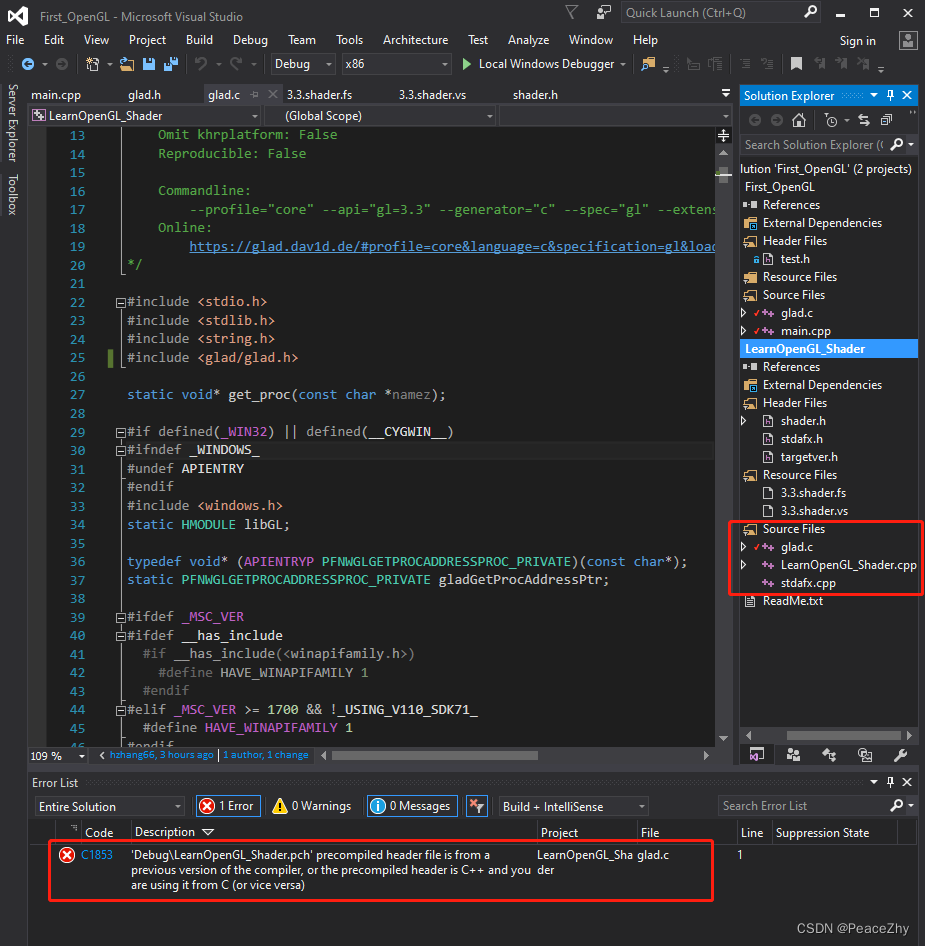Click the Home icon in Solution Explorer
925x946 pixels.
(x=799, y=120)
